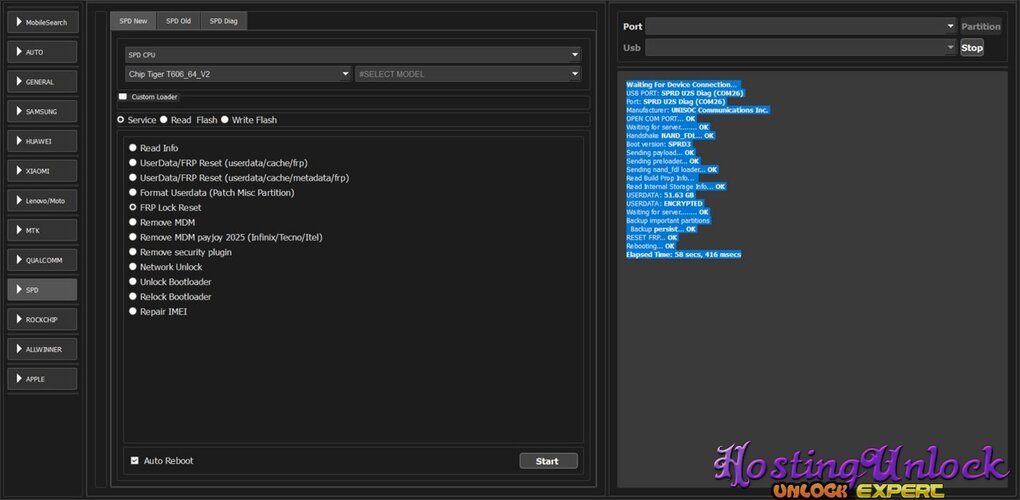The height and width of the screenshot is (500, 1020).
Task: Select the APPLE sidebar module
Action: (42, 379)
